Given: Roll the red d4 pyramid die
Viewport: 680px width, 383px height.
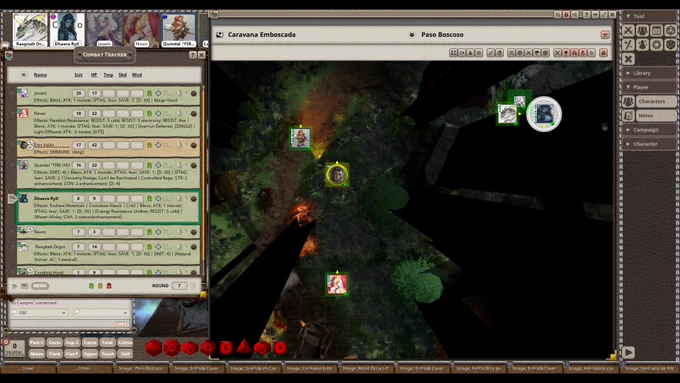Looking at the screenshot, I should pos(244,347).
